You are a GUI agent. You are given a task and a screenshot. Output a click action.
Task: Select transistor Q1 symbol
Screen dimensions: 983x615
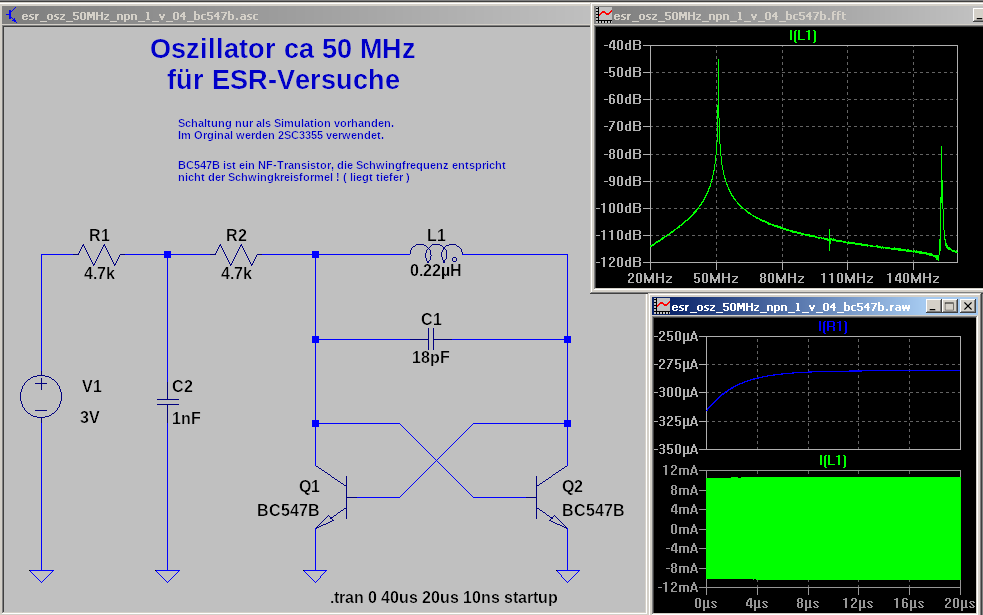pyautogui.click(x=331, y=497)
